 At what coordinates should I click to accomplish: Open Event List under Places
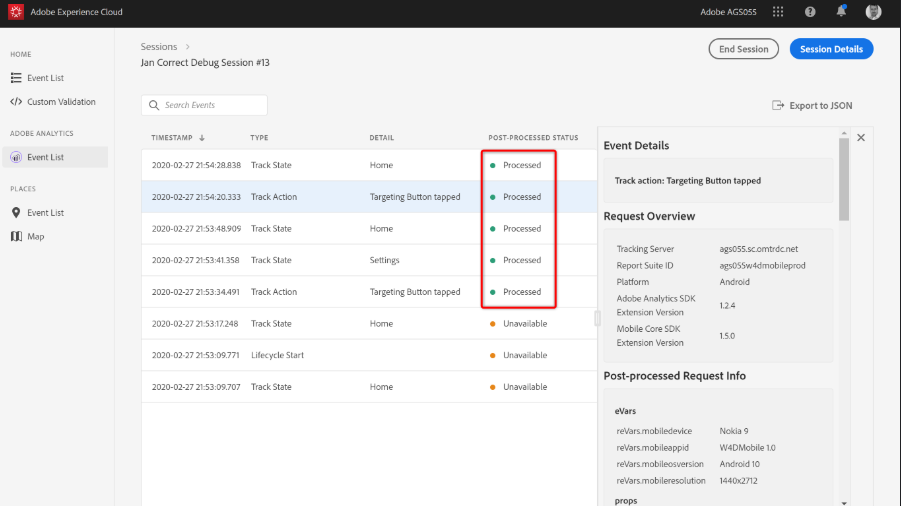(x=45, y=213)
